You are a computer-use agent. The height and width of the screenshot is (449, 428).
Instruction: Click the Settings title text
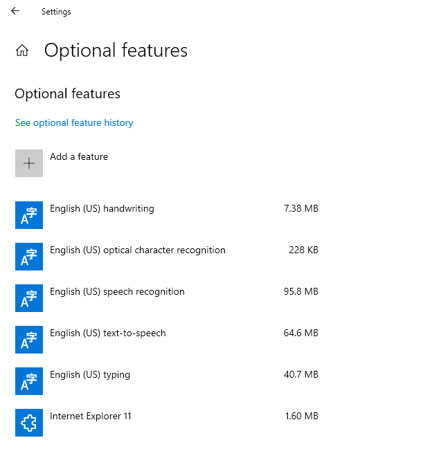point(56,12)
